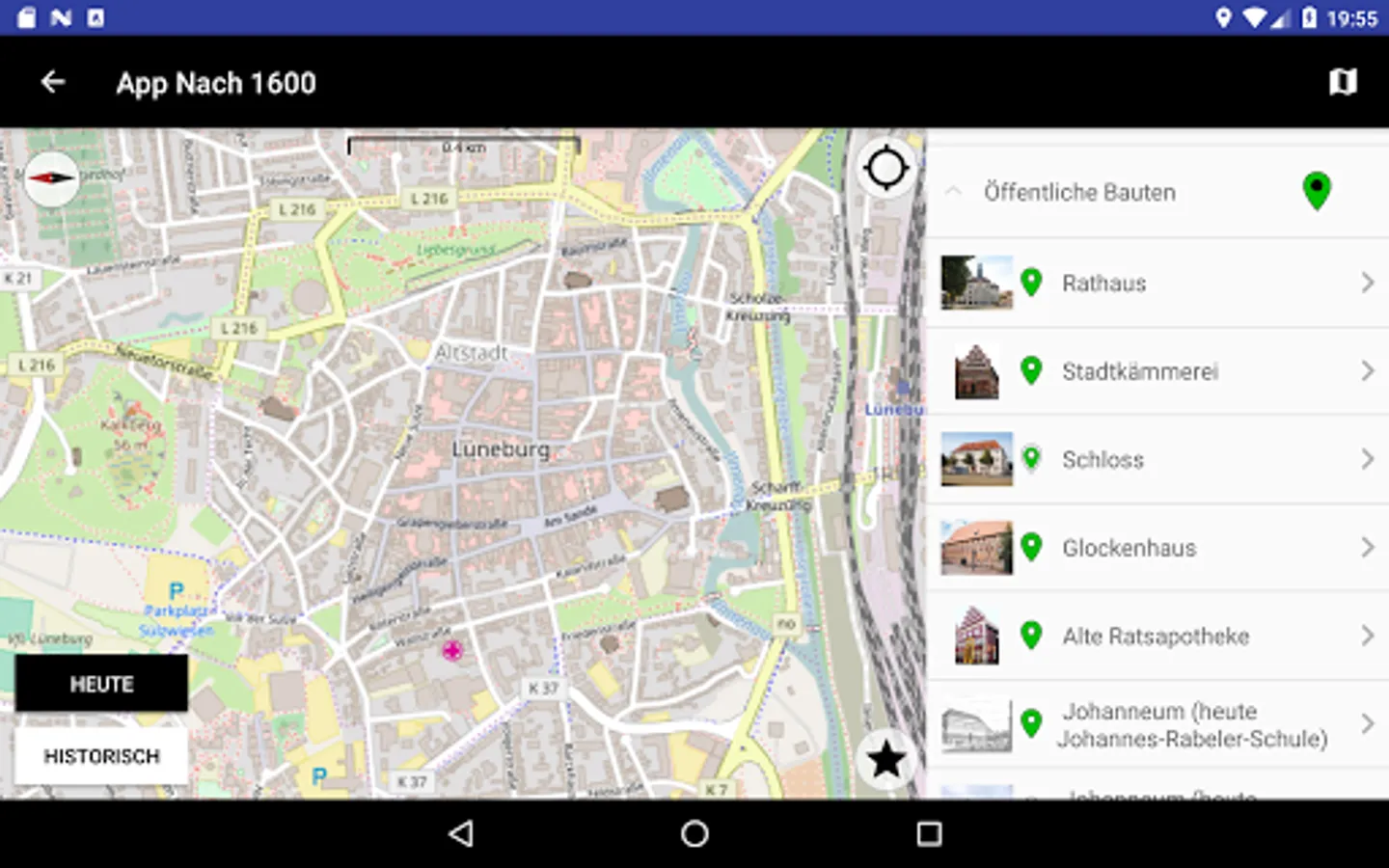Select the Rathaus list entry
The width and height of the screenshot is (1389, 868).
tap(1157, 283)
